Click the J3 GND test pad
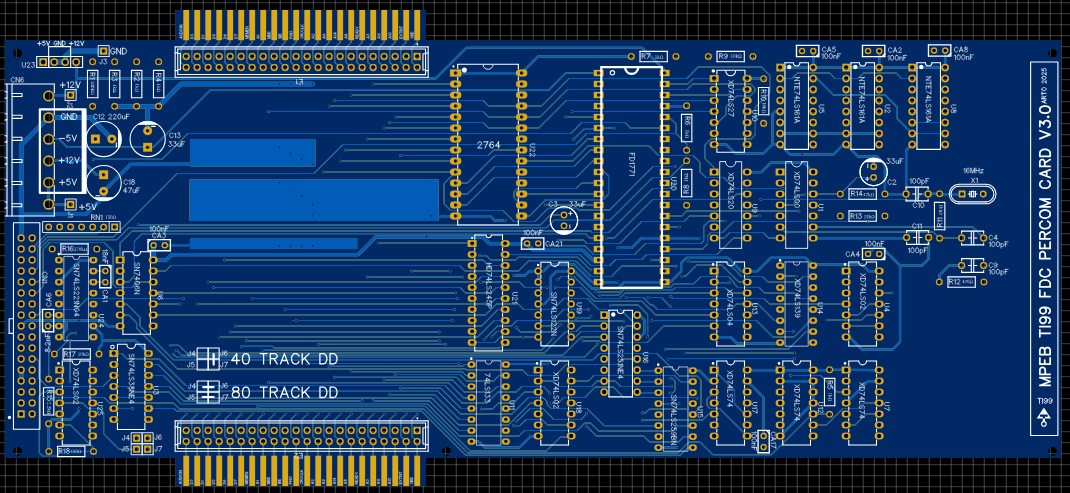1070x493 pixels. pos(103,51)
